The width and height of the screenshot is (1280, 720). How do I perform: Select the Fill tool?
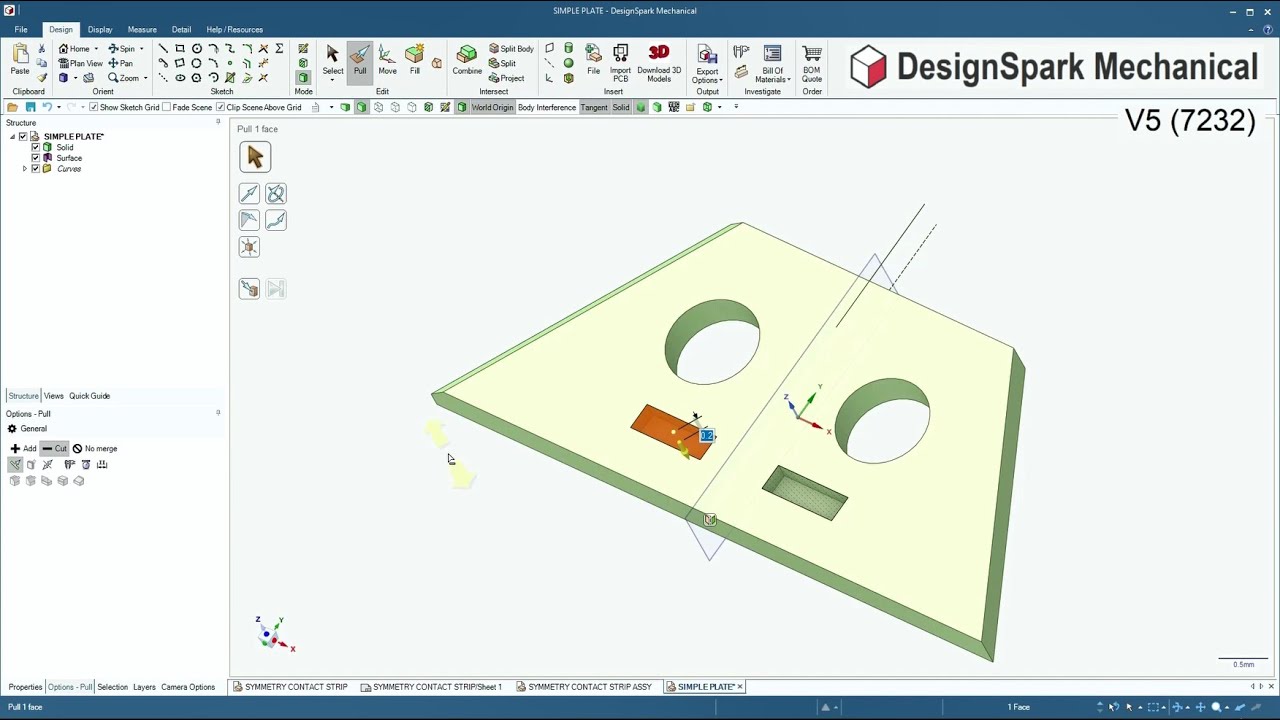pos(414,59)
